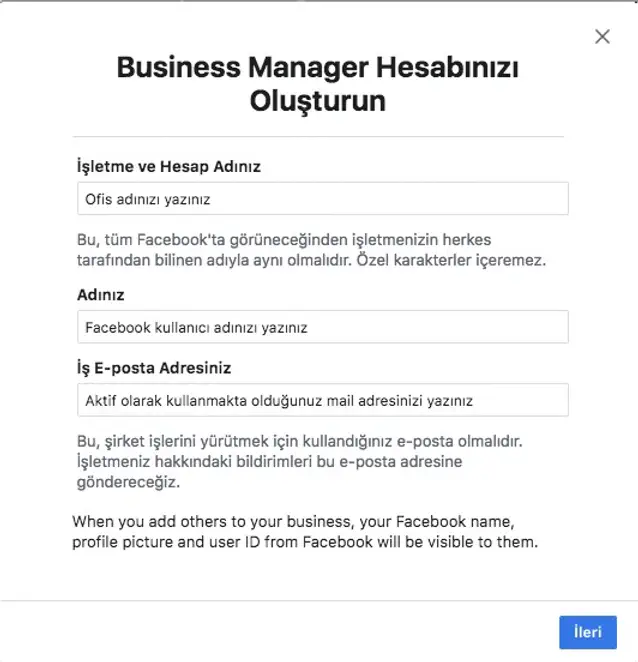The height and width of the screenshot is (662, 638).
Task: Click the helper text starting 'Bu, şirket işlerini'
Action: (x=299, y=461)
